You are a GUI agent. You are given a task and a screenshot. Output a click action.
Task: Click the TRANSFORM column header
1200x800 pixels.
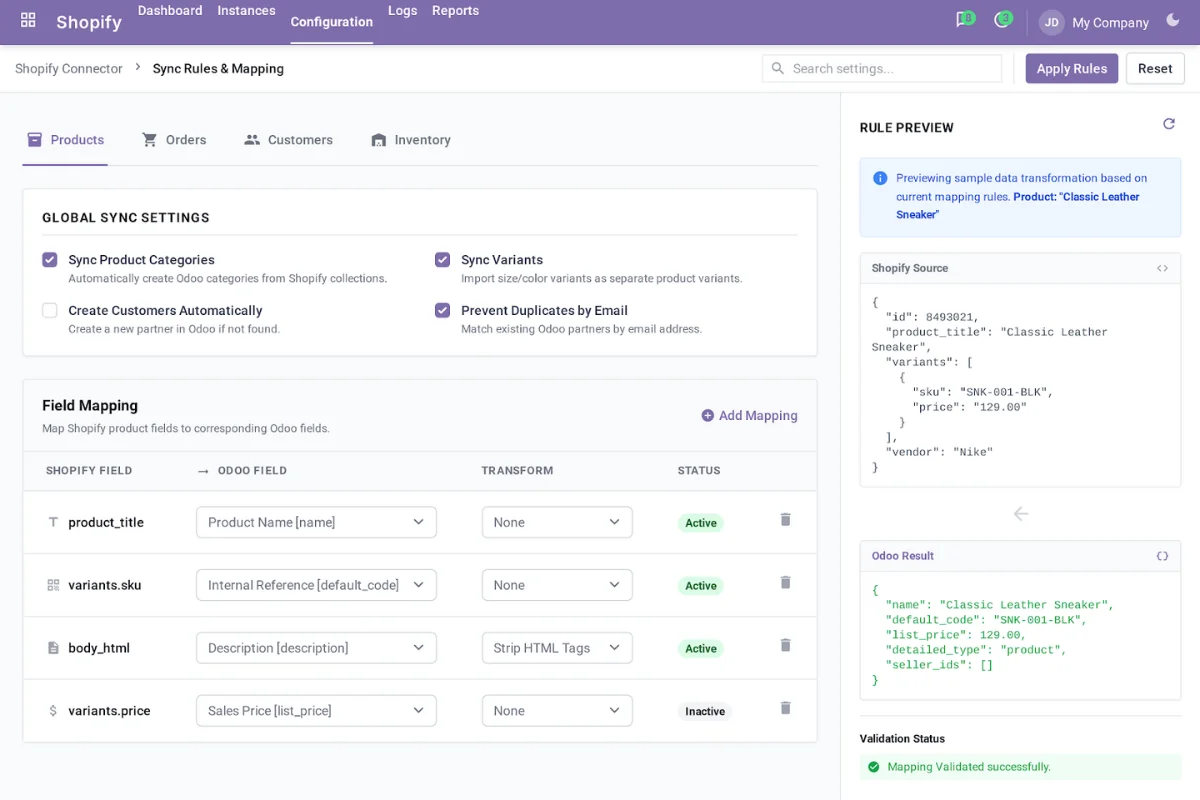coord(517,470)
